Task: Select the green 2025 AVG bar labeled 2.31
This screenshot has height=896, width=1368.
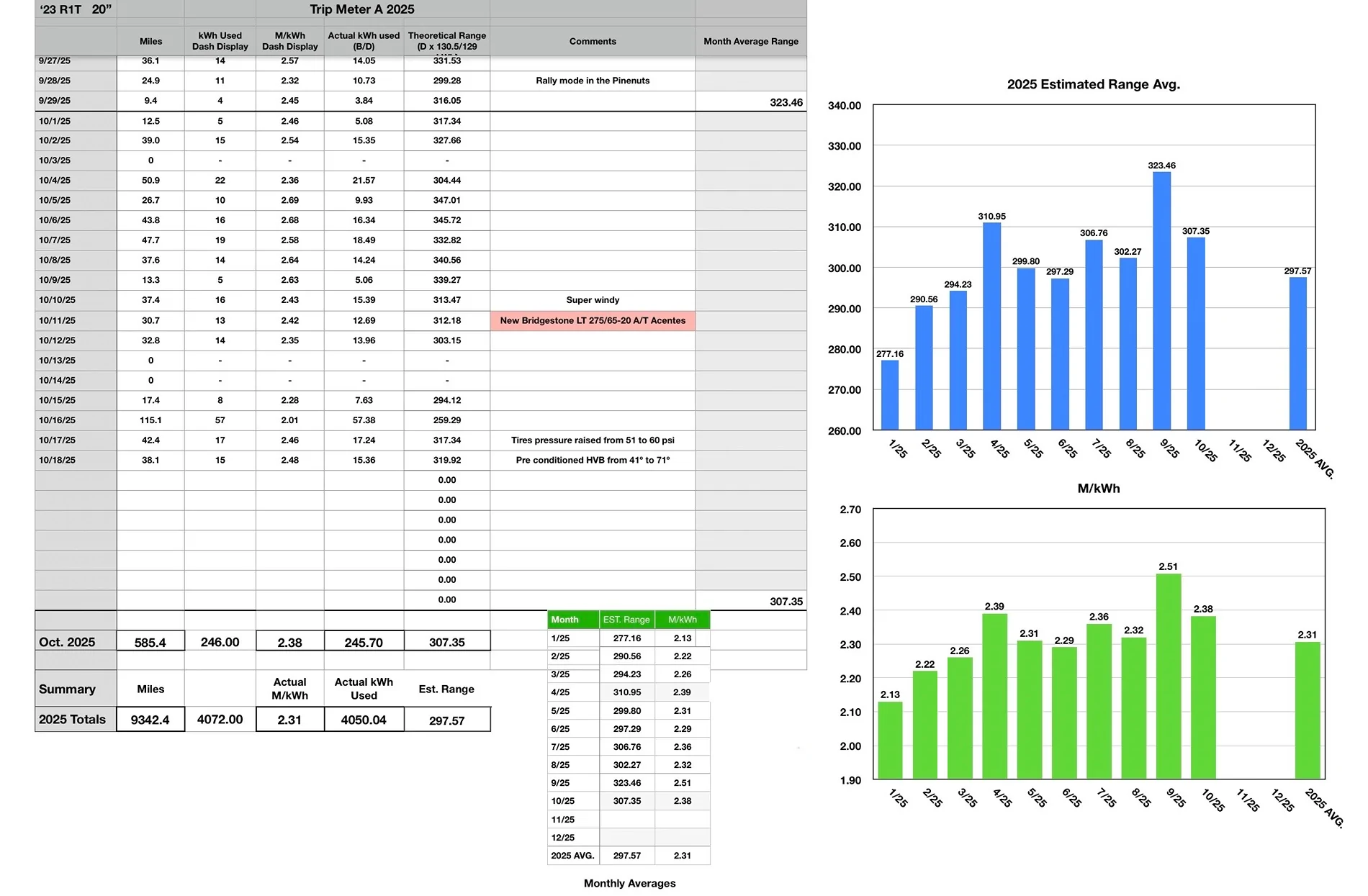Action: pyautogui.click(x=1308, y=710)
